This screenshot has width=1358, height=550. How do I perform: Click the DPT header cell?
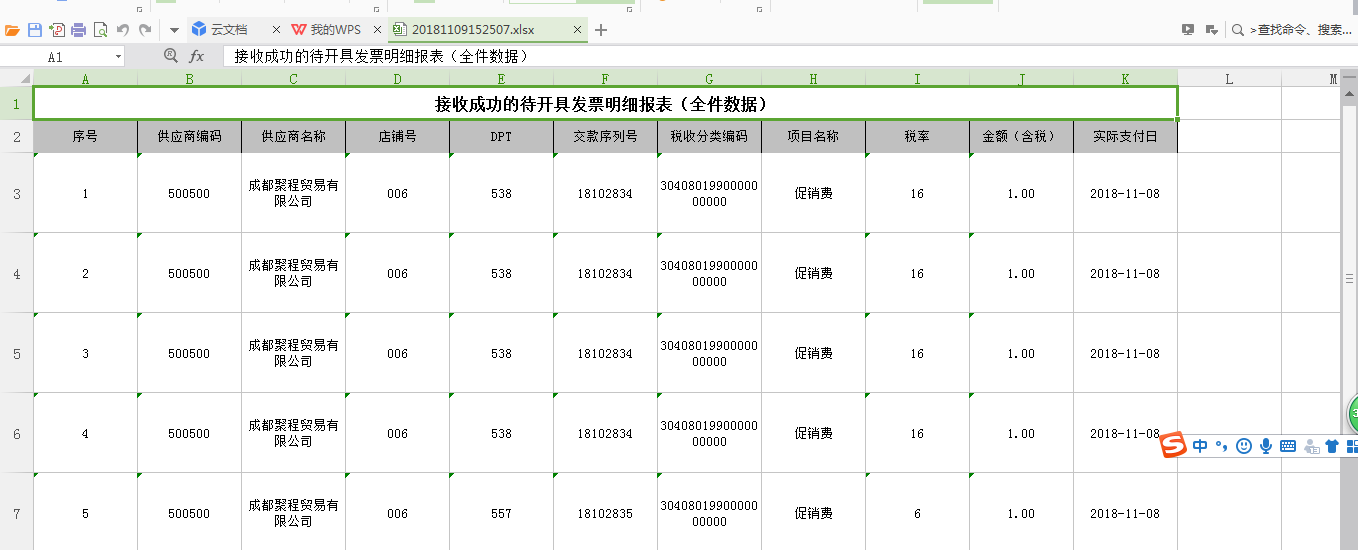501,136
